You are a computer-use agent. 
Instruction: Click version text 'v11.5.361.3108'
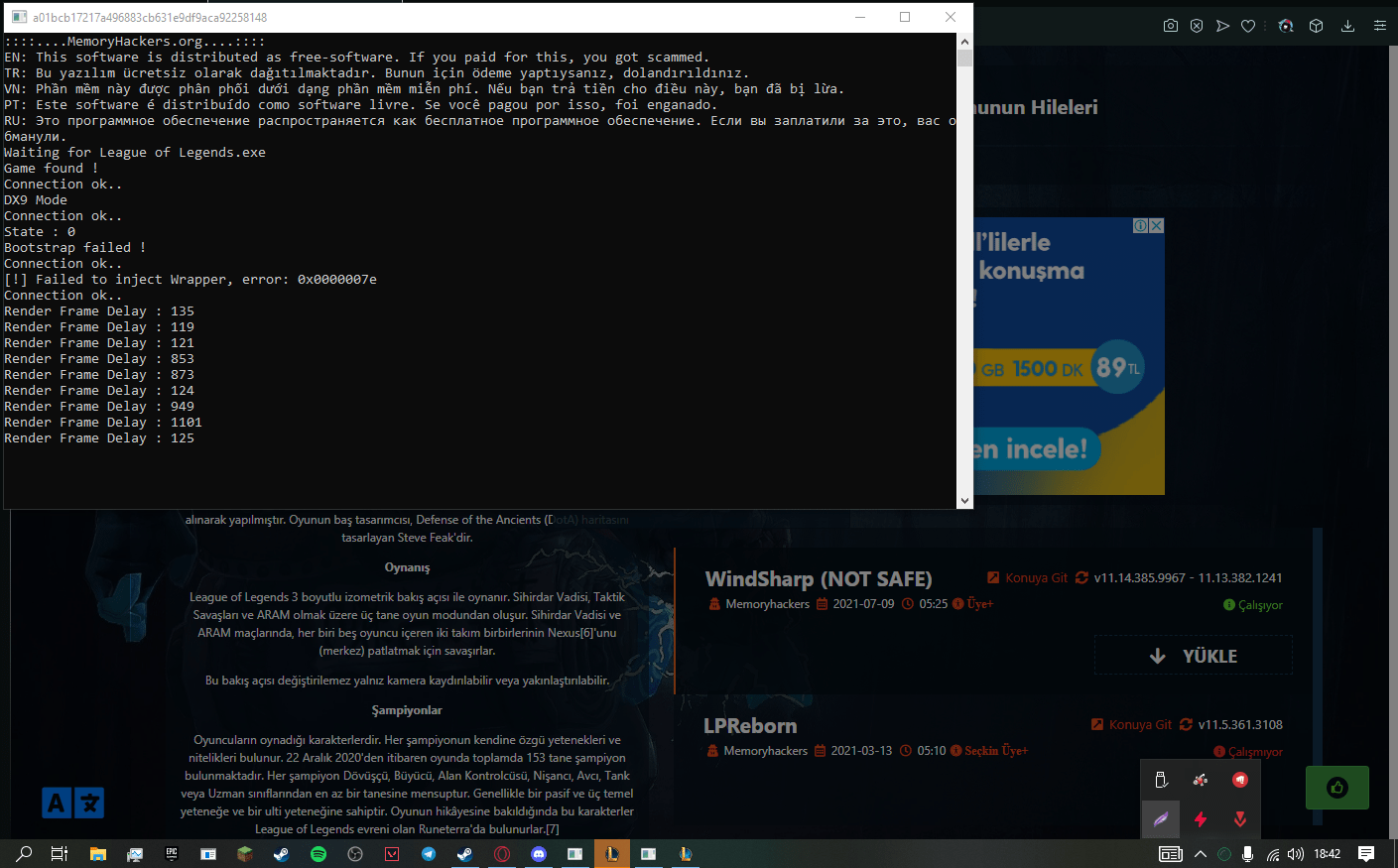point(1240,724)
